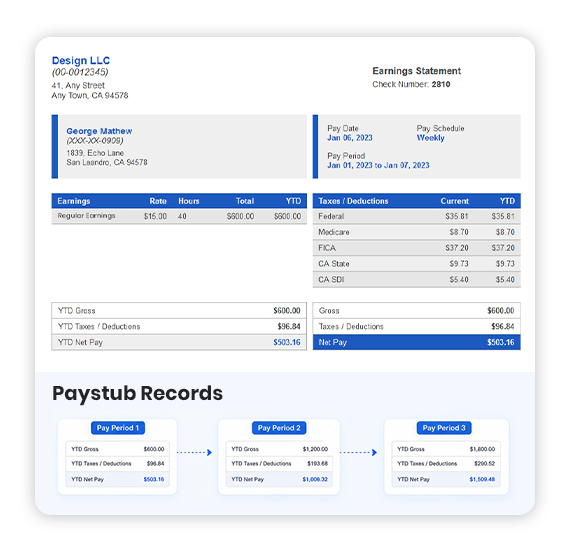Screen dimensions: 571x546
Task: Select CA State current amount $9.73
Action: pos(459,264)
